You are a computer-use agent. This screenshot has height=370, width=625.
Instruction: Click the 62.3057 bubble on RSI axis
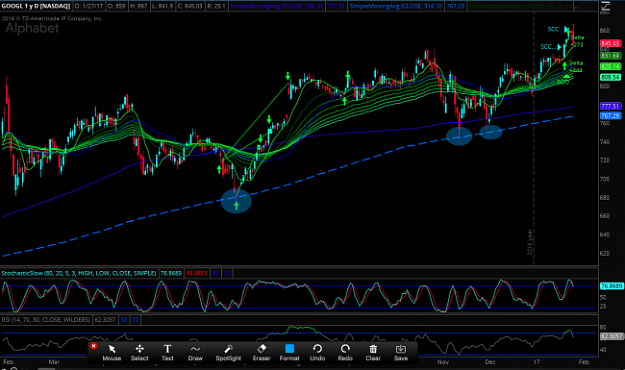click(x=612, y=336)
